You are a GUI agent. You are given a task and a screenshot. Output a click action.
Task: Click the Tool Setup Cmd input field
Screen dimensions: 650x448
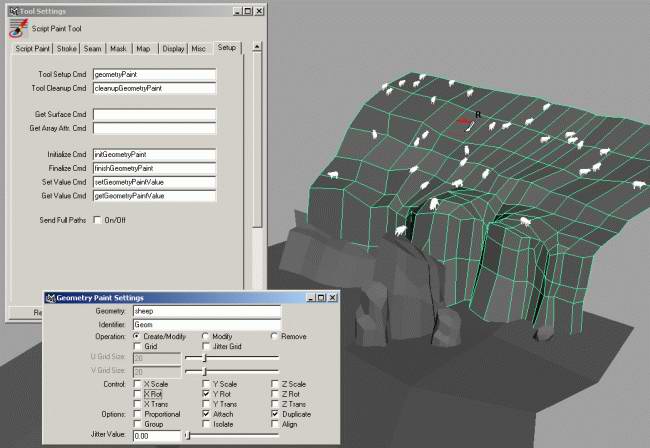(154, 75)
